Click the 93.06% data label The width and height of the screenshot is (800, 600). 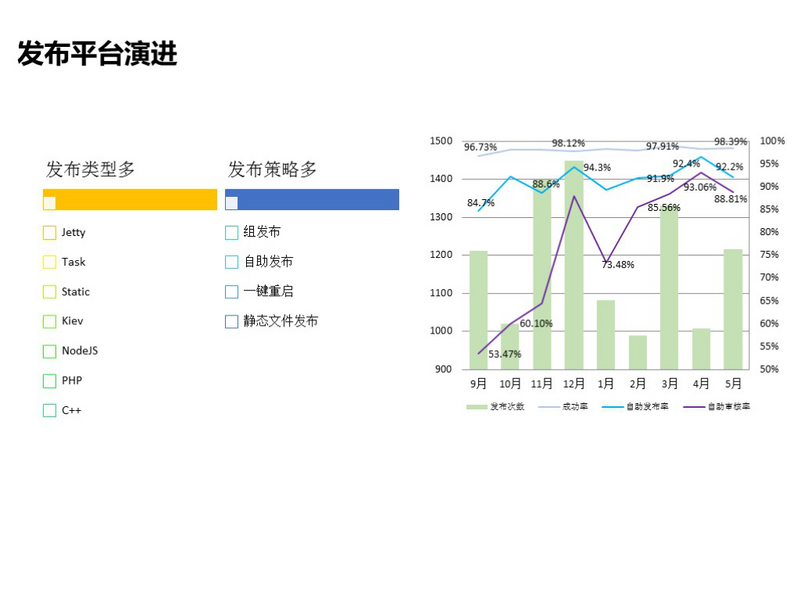point(700,187)
